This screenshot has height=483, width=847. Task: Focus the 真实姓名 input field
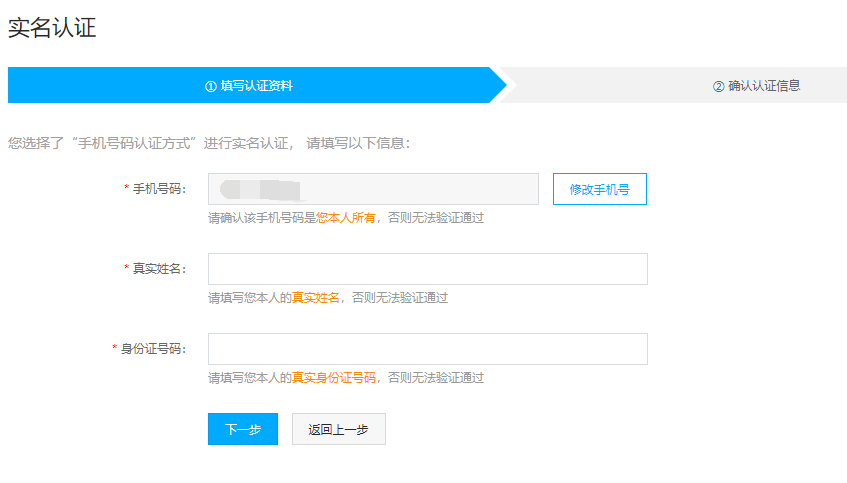point(427,269)
